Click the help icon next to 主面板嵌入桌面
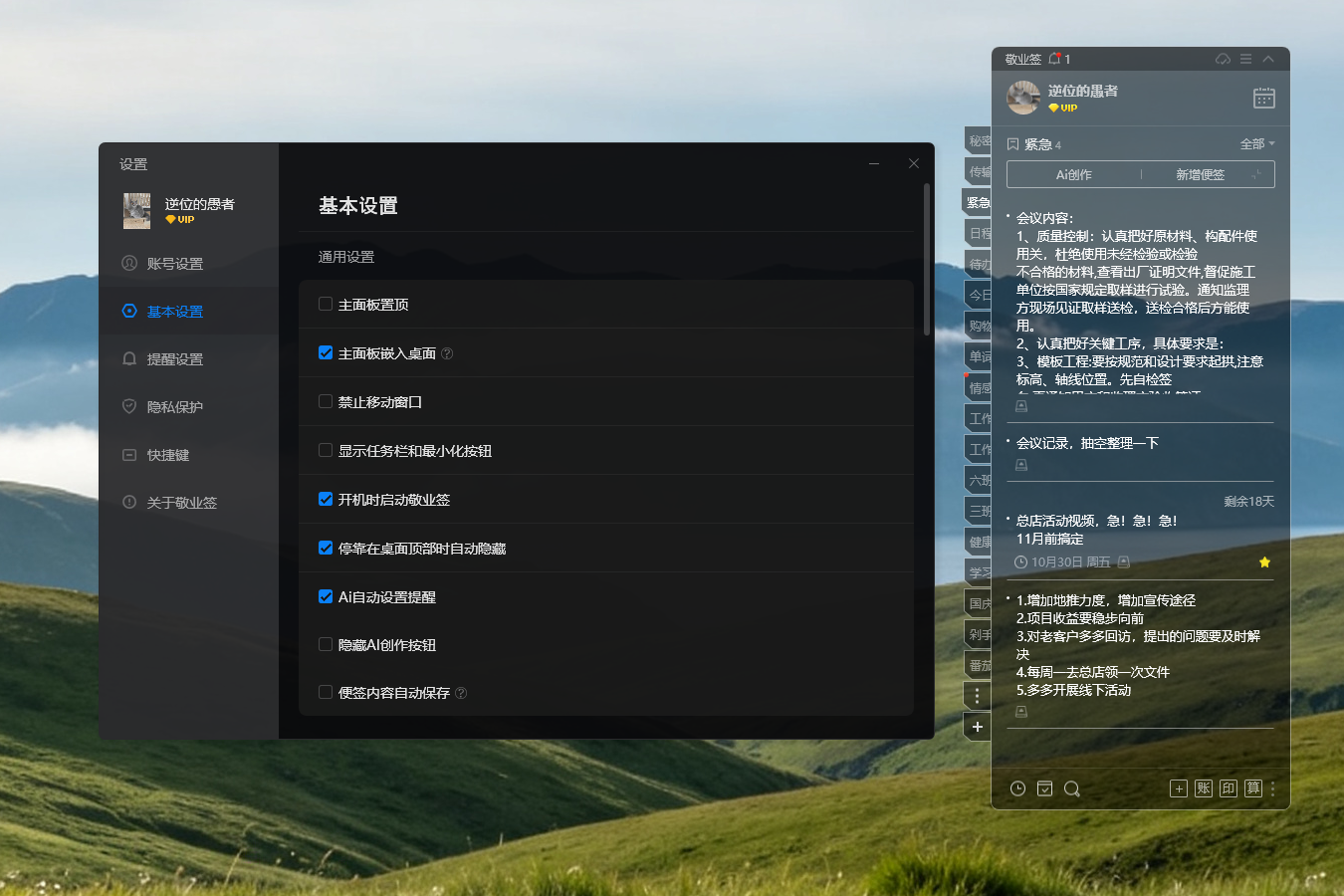 point(447,353)
